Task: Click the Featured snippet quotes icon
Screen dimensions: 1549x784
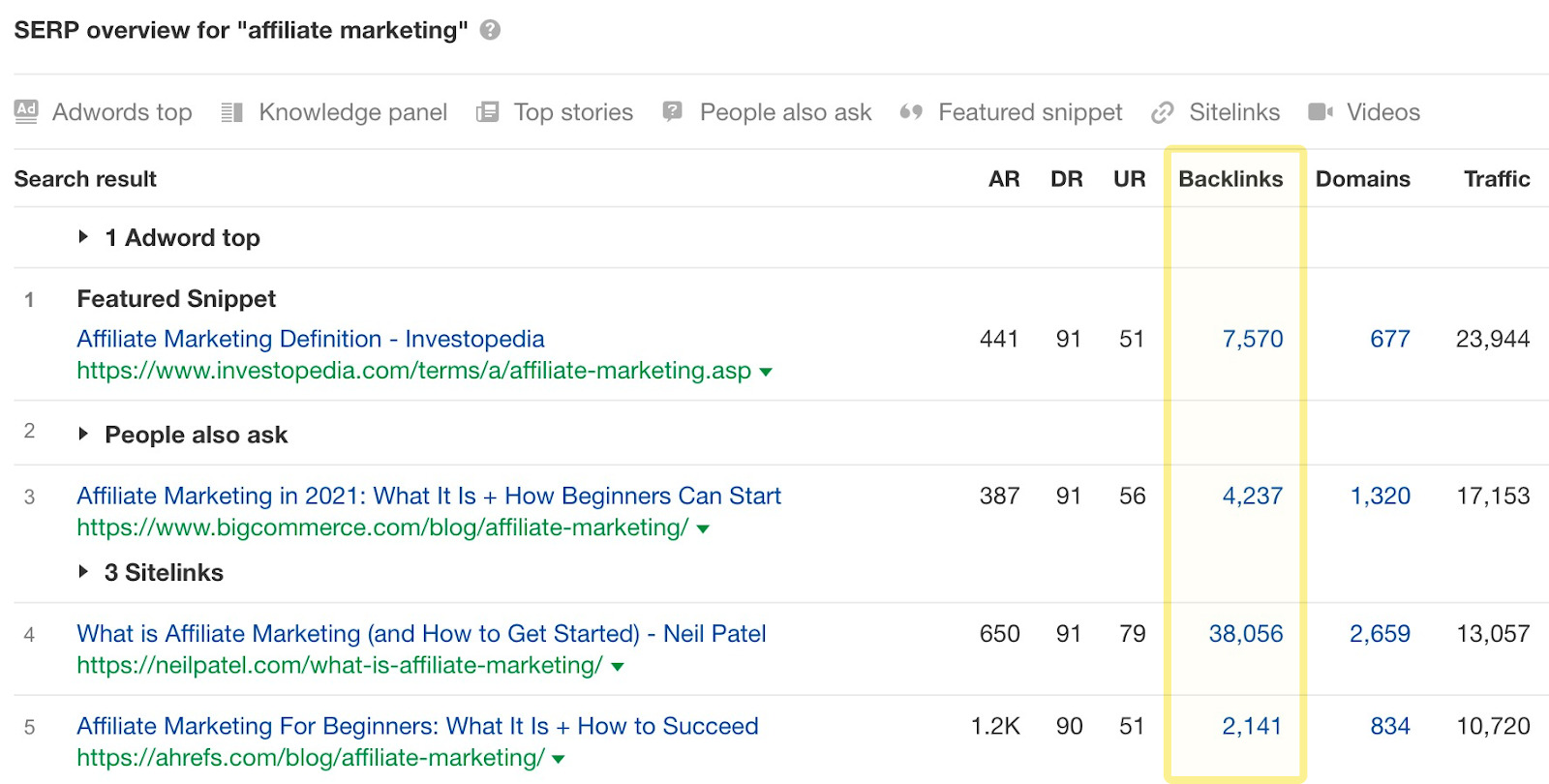Action: pos(911,112)
